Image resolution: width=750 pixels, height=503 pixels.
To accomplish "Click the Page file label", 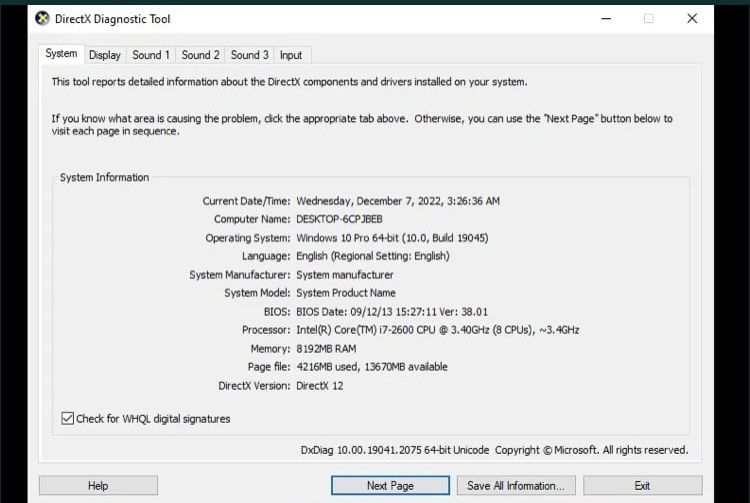I will point(269,367).
